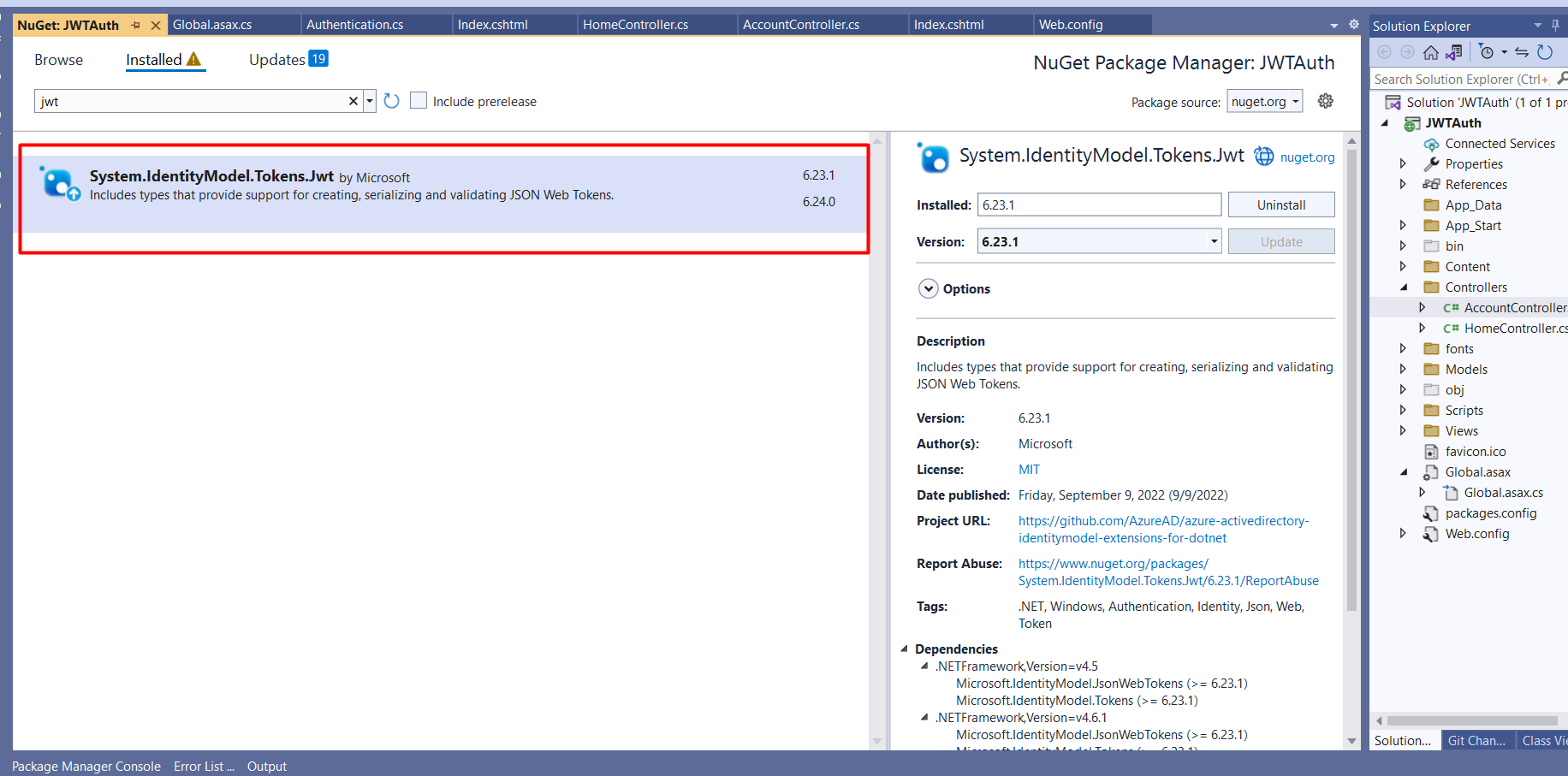The image size is (1568, 776).
Task: Switch to the Browse tab
Action: coord(59,60)
